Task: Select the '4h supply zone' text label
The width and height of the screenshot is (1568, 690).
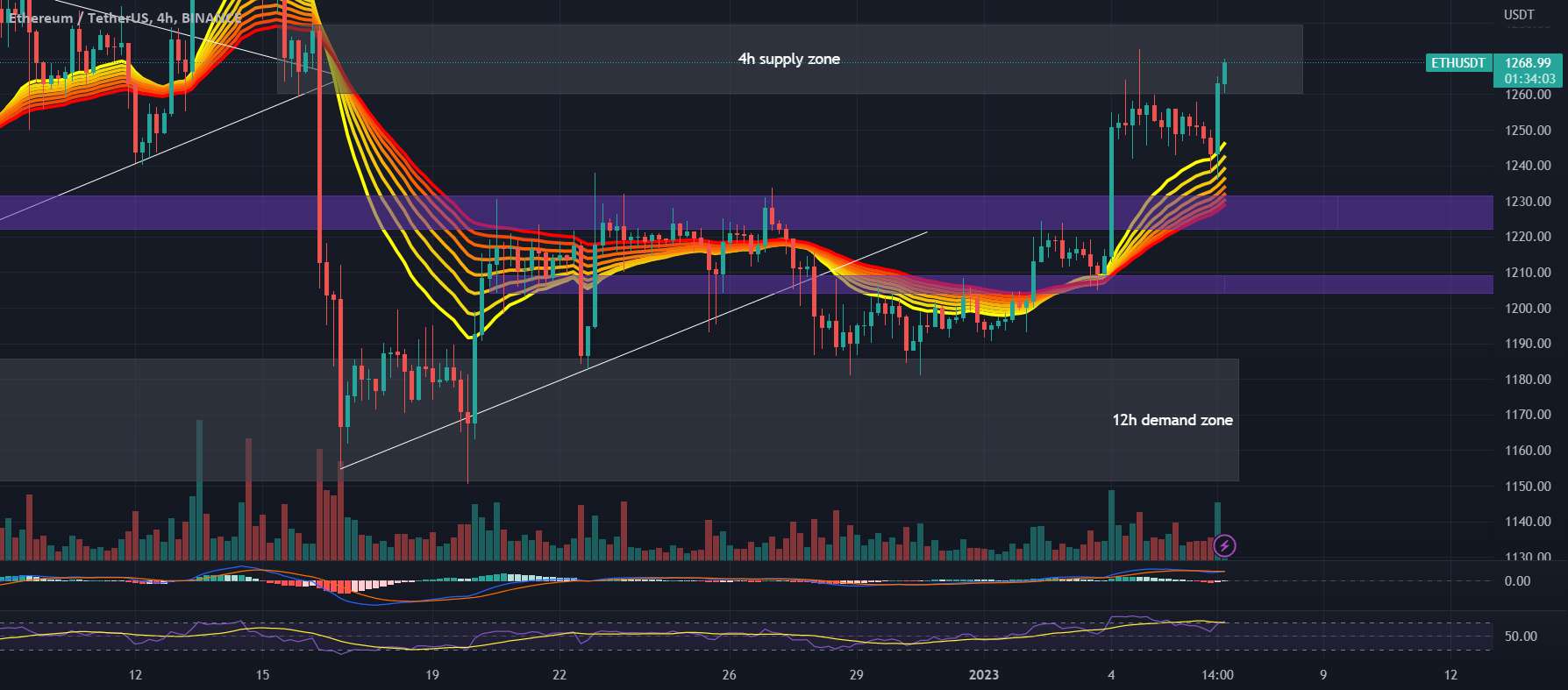Action: click(x=788, y=59)
